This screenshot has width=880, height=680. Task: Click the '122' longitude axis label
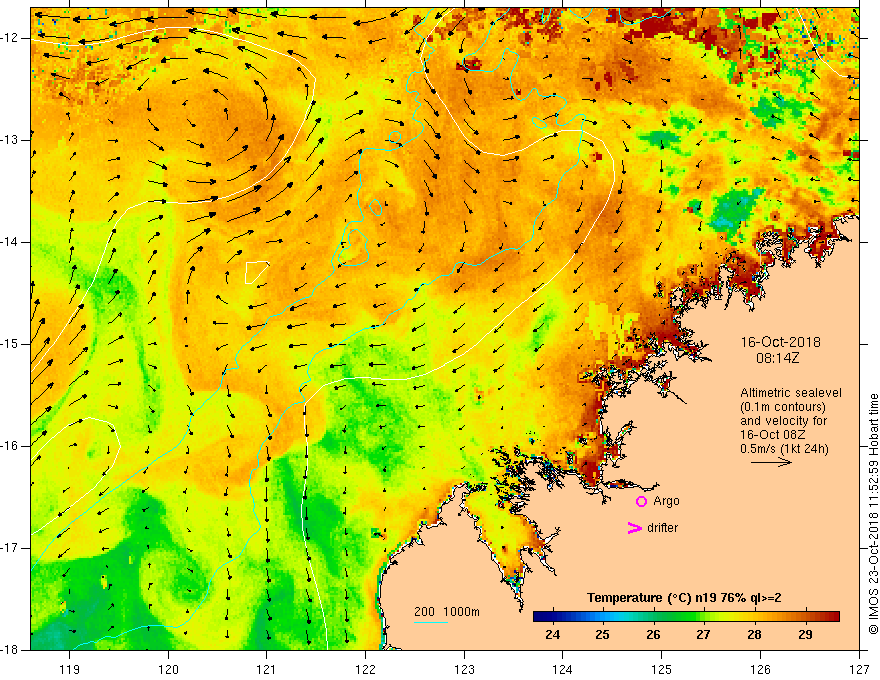[x=365, y=669]
